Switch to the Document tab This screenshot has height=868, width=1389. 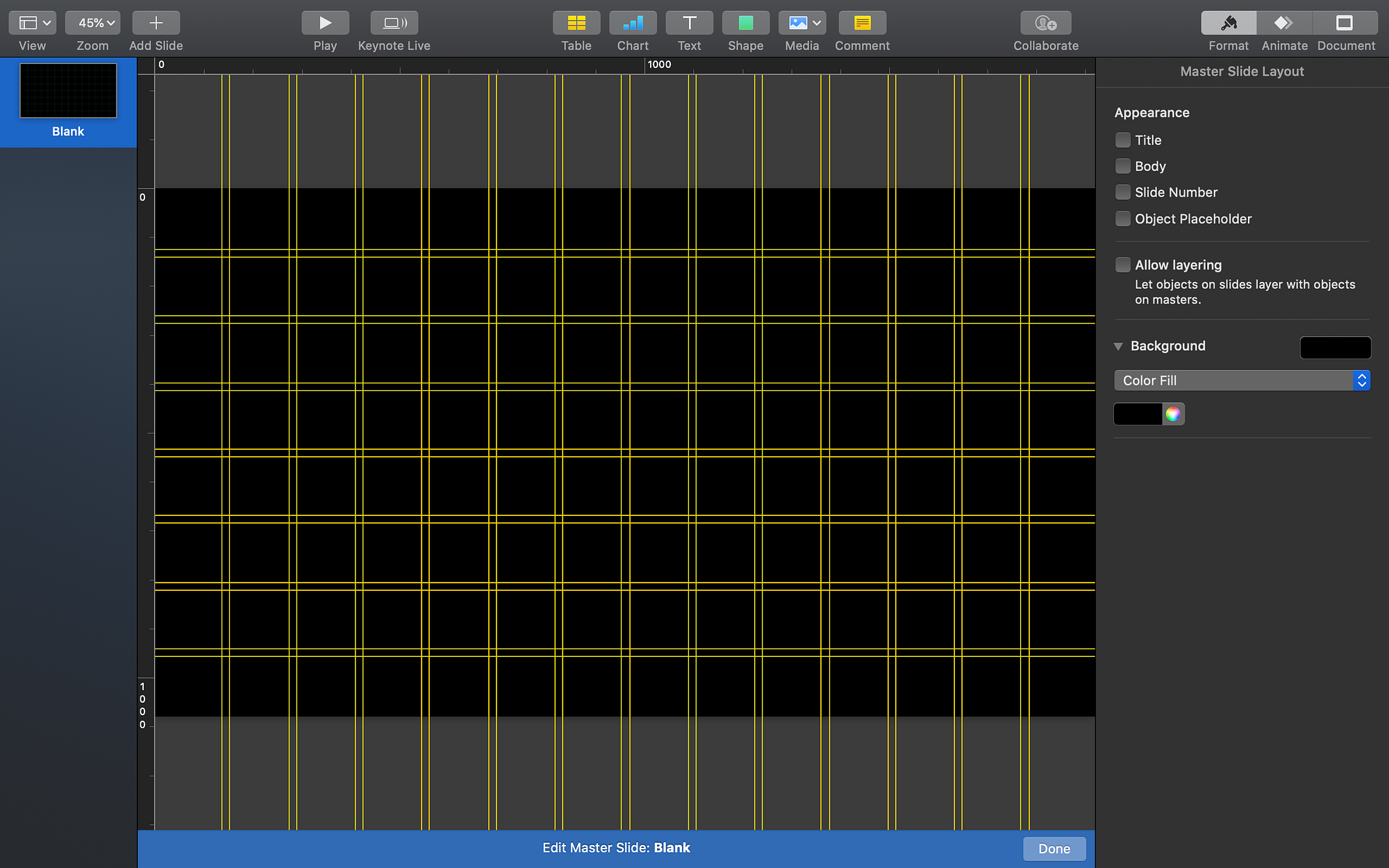tap(1345, 23)
